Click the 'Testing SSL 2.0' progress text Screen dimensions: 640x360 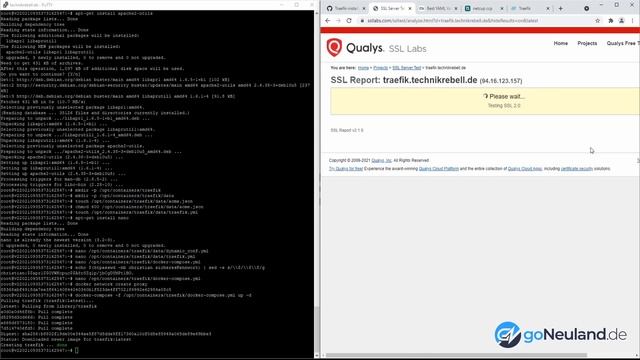(504, 106)
